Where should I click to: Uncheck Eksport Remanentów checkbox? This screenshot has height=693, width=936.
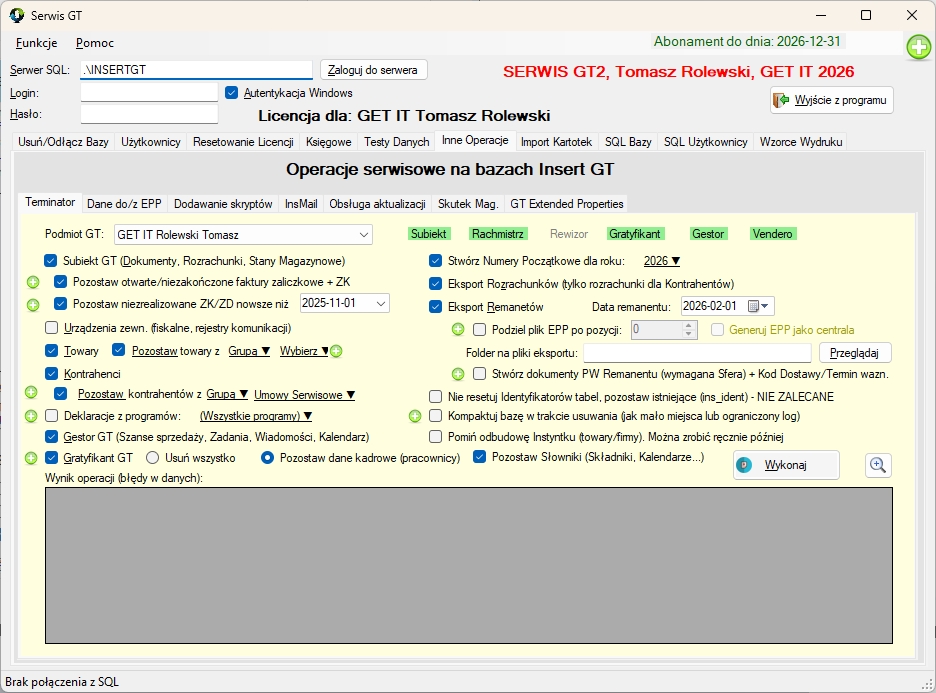click(x=435, y=306)
